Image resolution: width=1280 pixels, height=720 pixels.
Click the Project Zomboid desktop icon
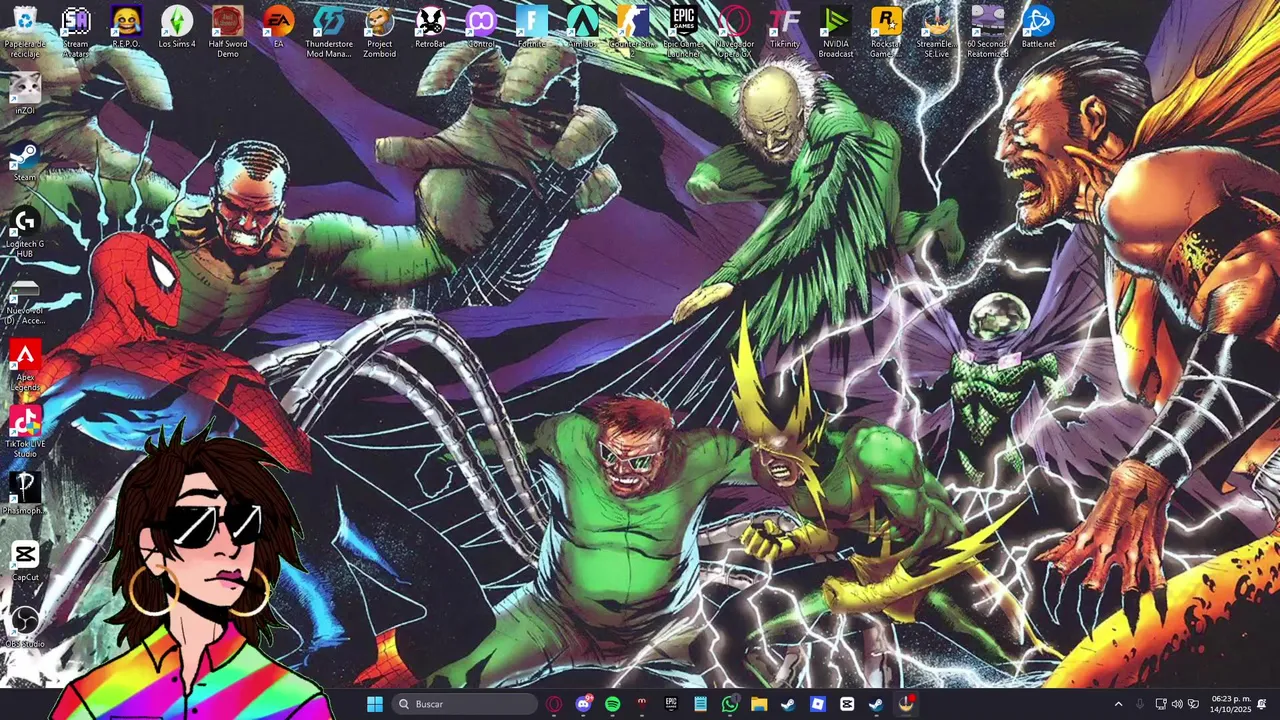(x=379, y=31)
